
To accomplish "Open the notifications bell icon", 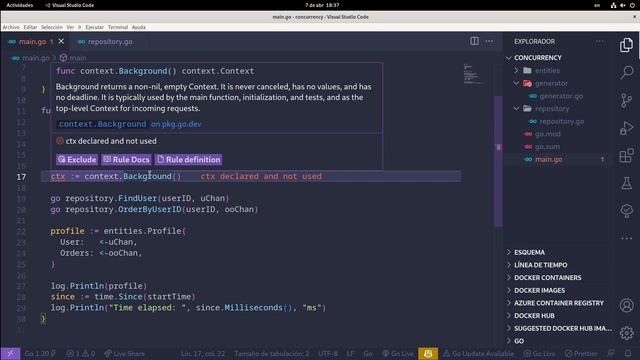I will tap(628, 353).
